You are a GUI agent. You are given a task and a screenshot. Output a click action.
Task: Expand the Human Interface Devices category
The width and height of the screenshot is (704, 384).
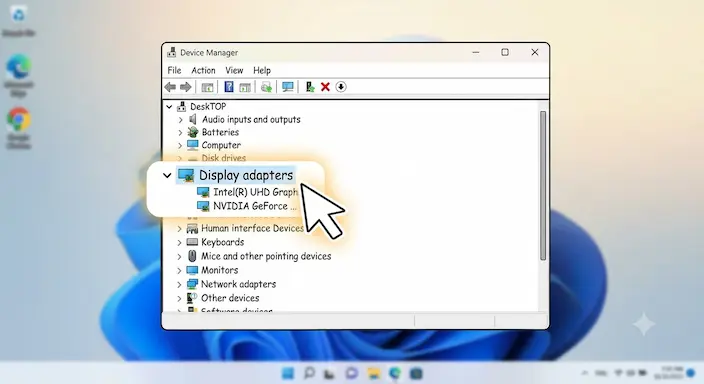pos(179,229)
